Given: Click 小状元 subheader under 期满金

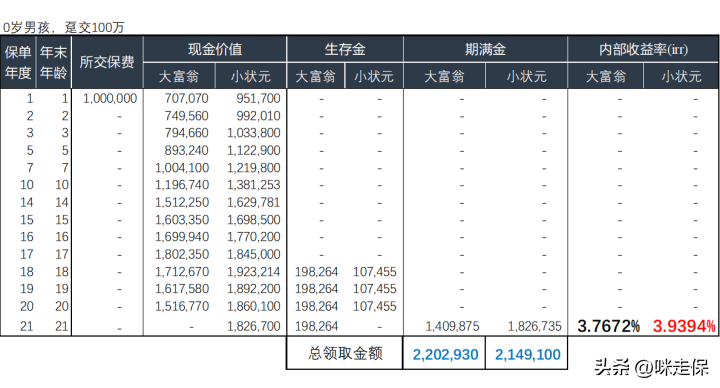Looking at the screenshot, I should click(x=526, y=76).
